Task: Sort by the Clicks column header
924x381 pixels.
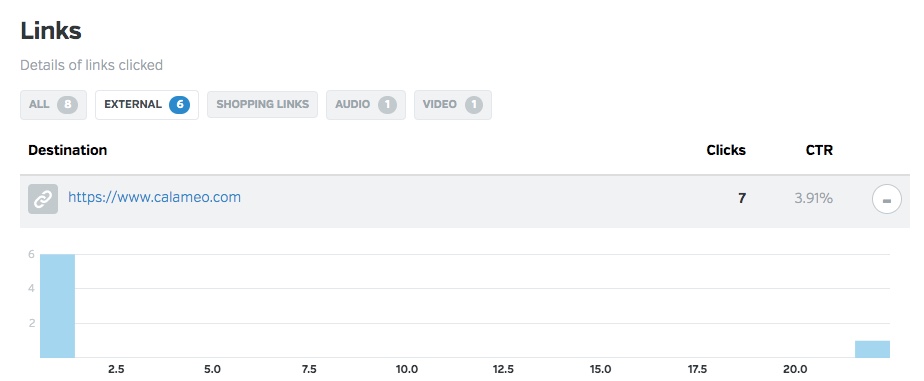Action: (x=726, y=150)
